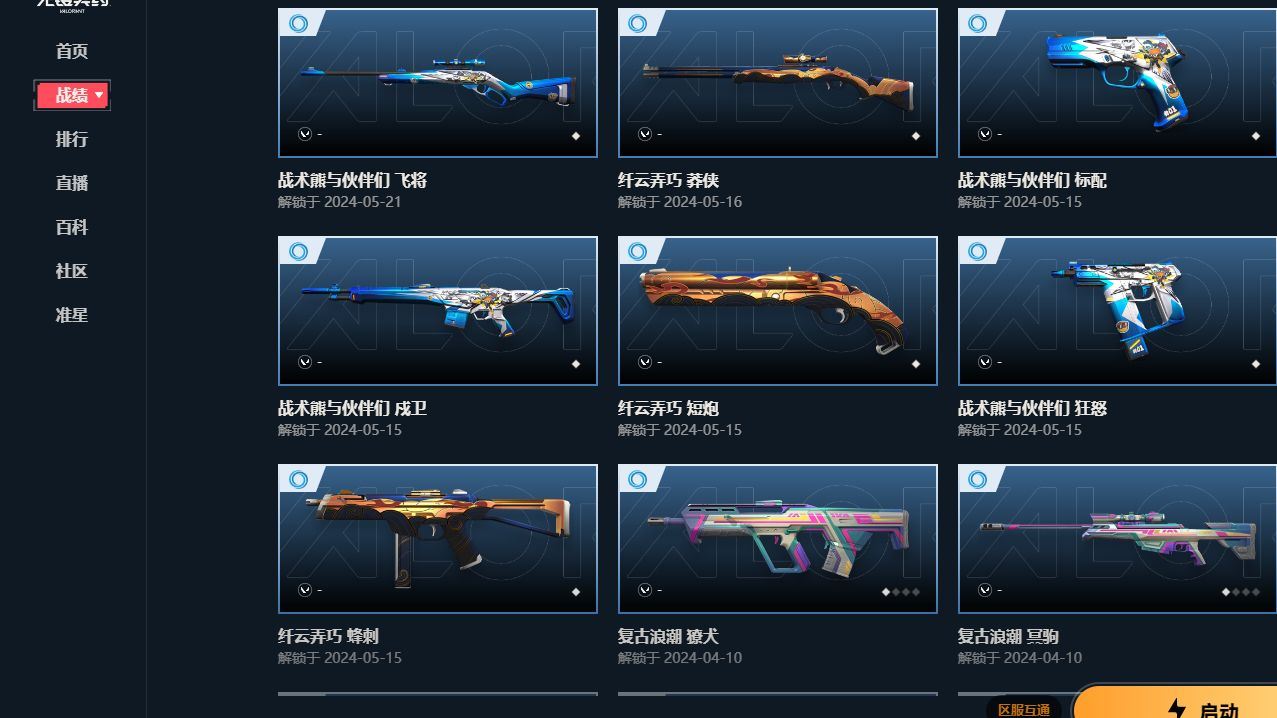Select 百科 in the sidebar
Viewport: 1277px width, 718px height.
72,227
